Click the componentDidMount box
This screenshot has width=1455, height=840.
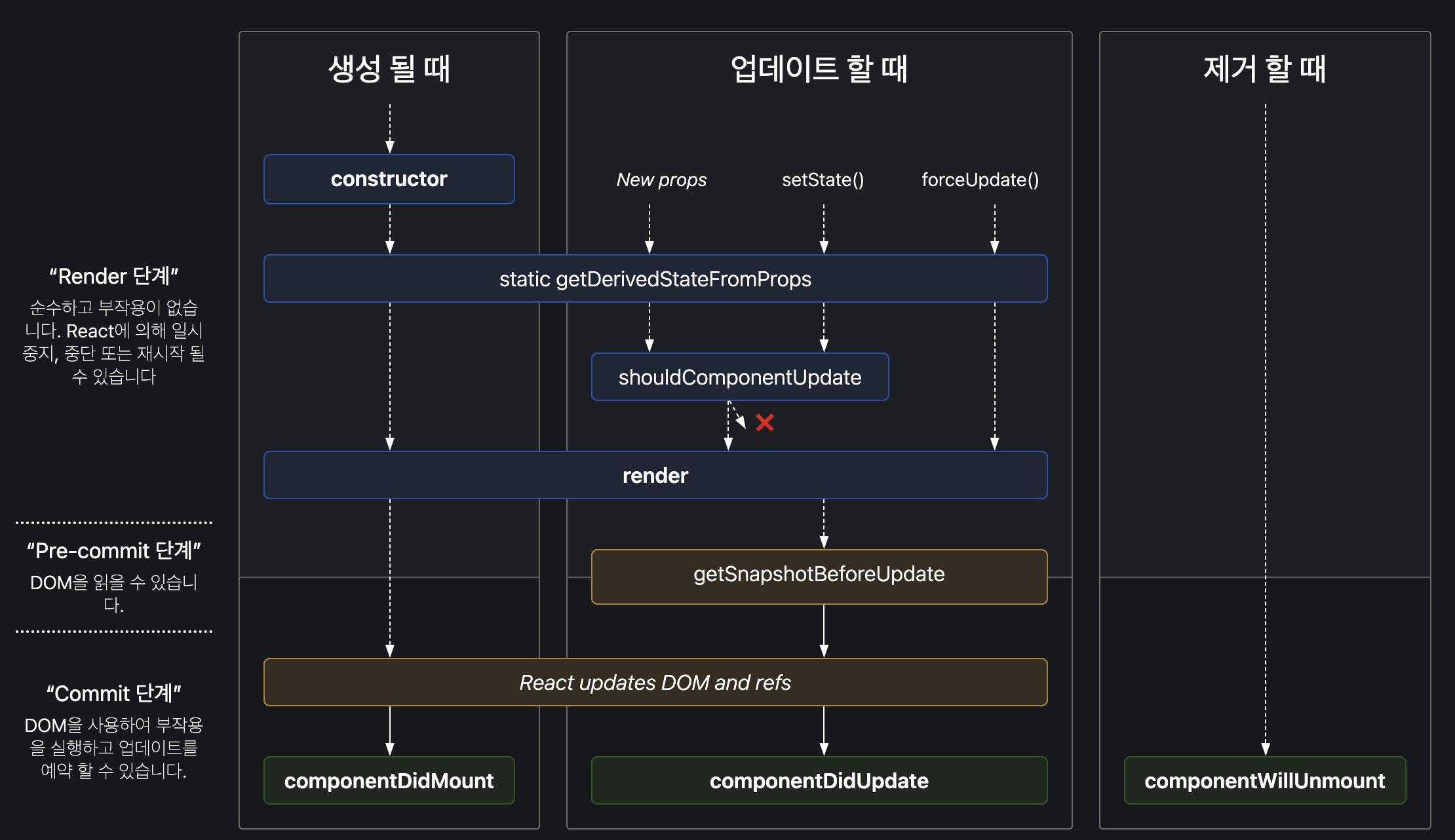click(x=389, y=780)
